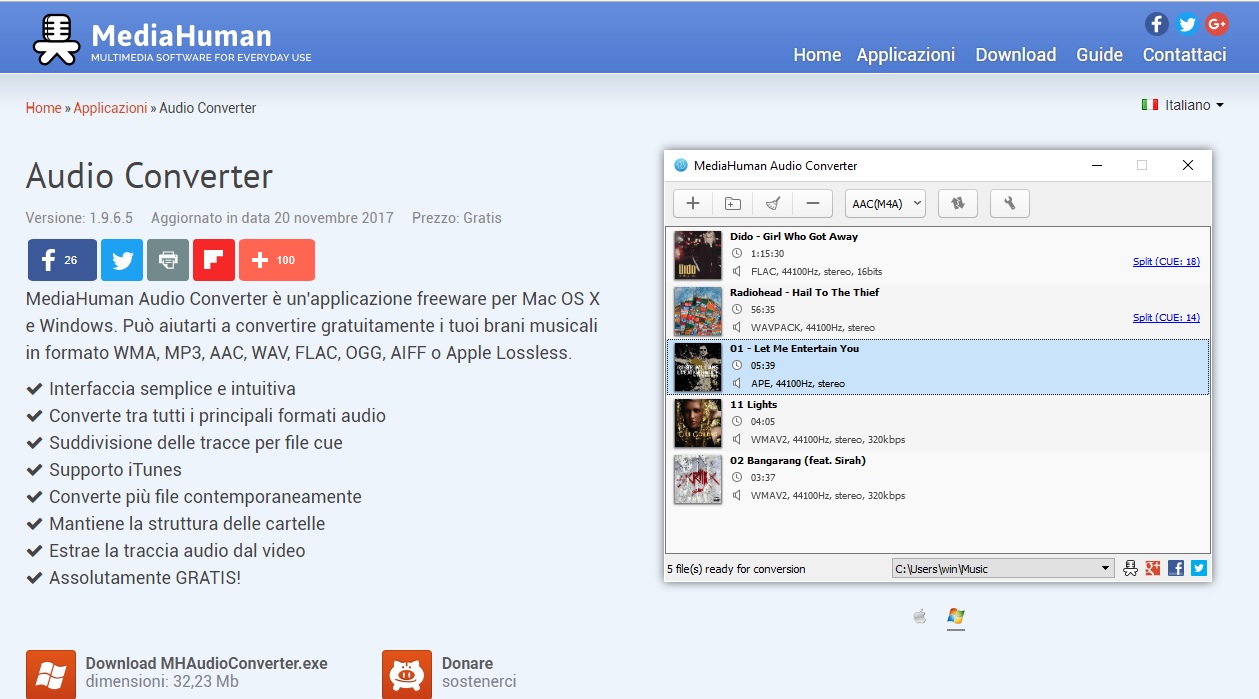Click the 11 Lights album cover
The width and height of the screenshot is (1259, 699).
coord(698,423)
